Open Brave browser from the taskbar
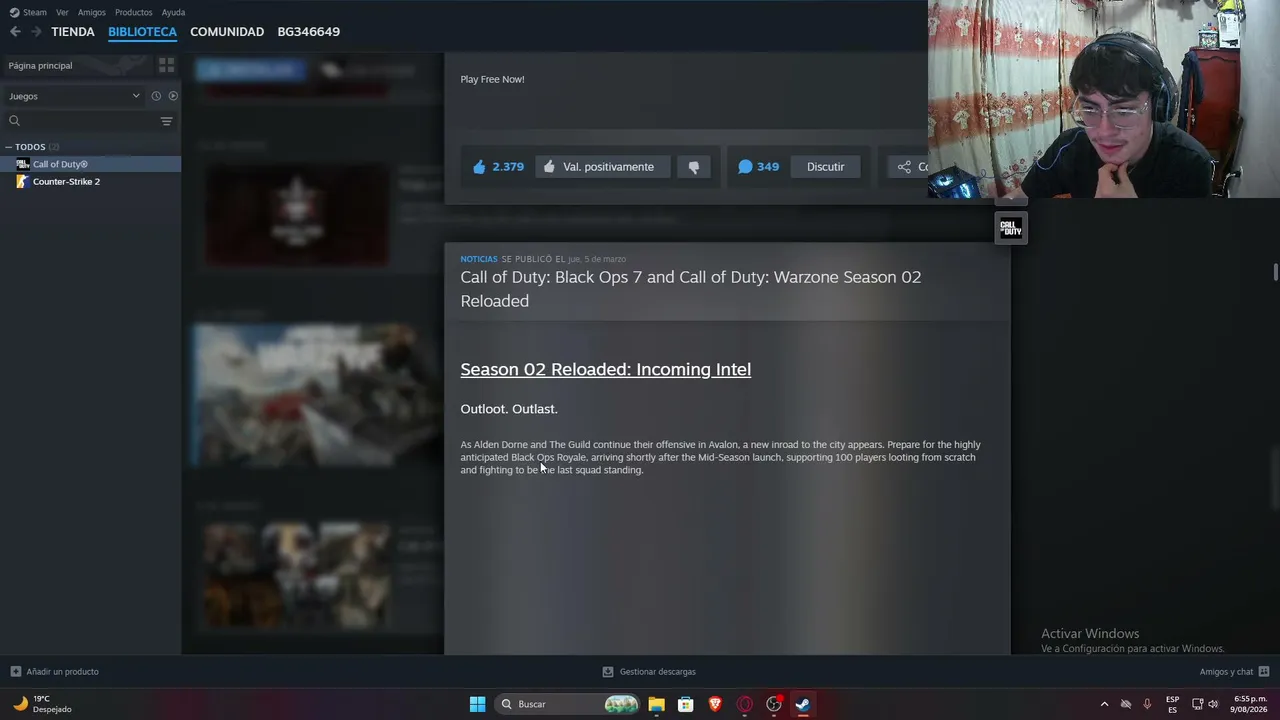The width and height of the screenshot is (1280, 720). click(715, 704)
